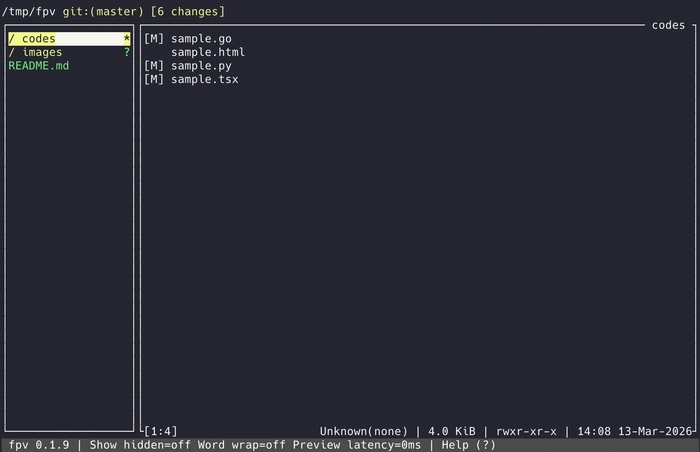Click the slash folder icon before images
Viewport: 700px width, 452px height.
(x=11, y=52)
